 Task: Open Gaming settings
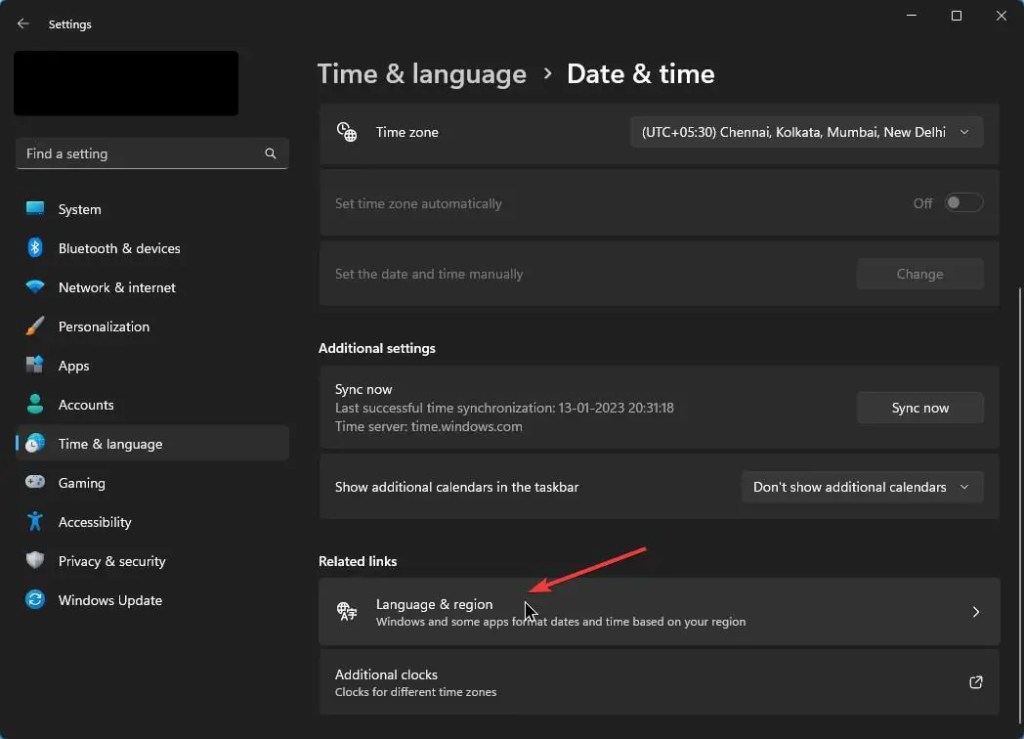(152, 483)
